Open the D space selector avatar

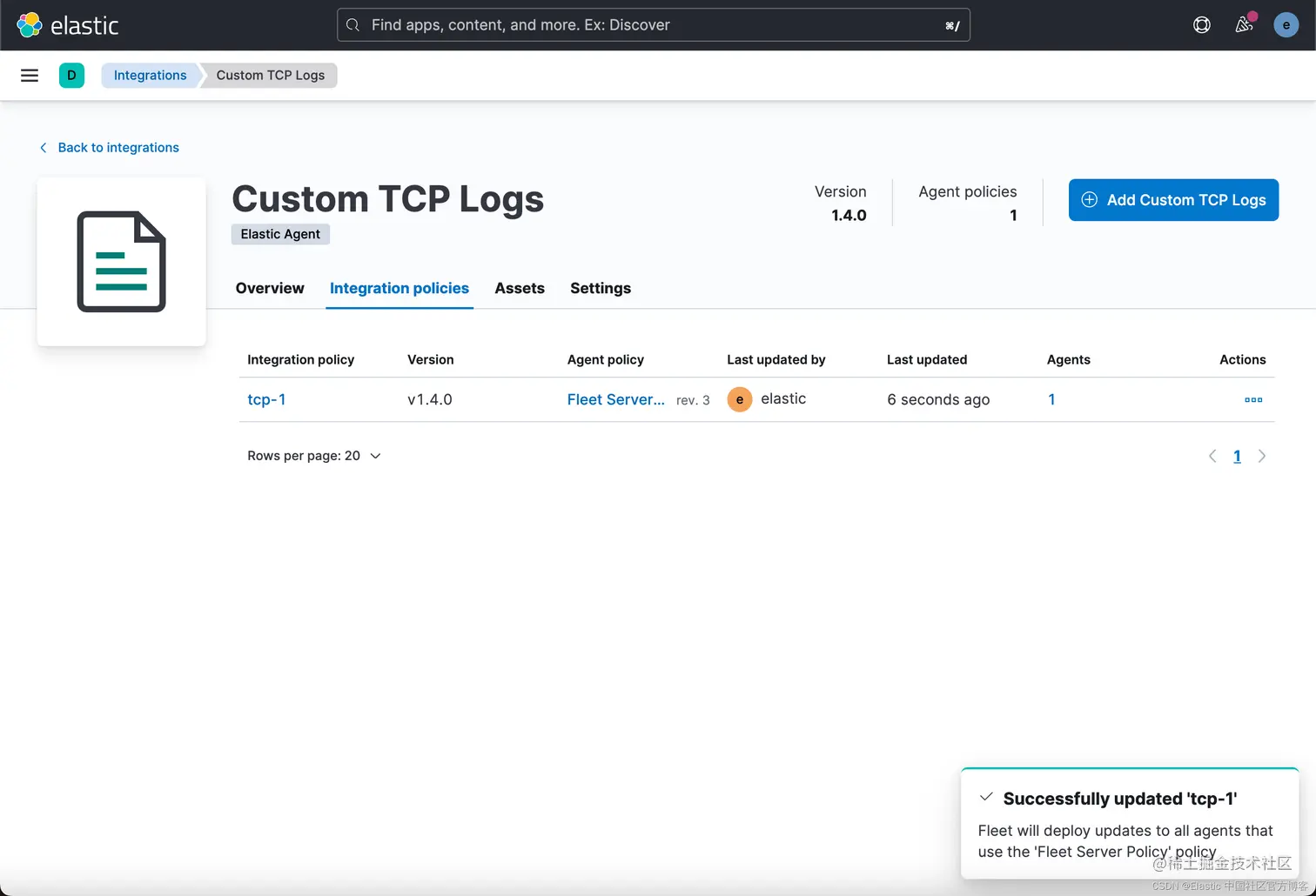71,76
